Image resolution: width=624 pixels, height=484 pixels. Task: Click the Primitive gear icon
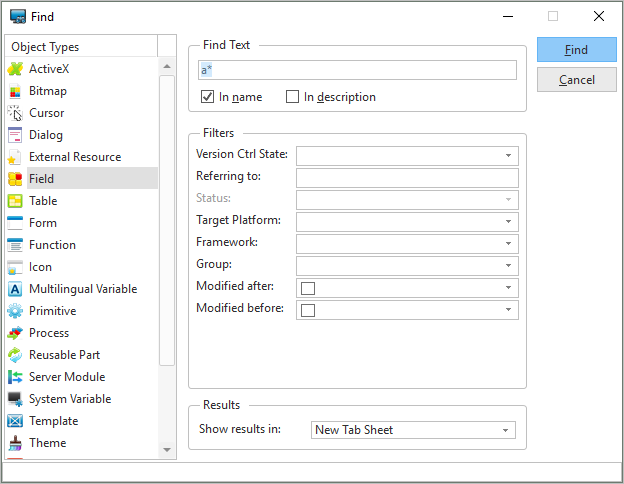tap(15, 311)
